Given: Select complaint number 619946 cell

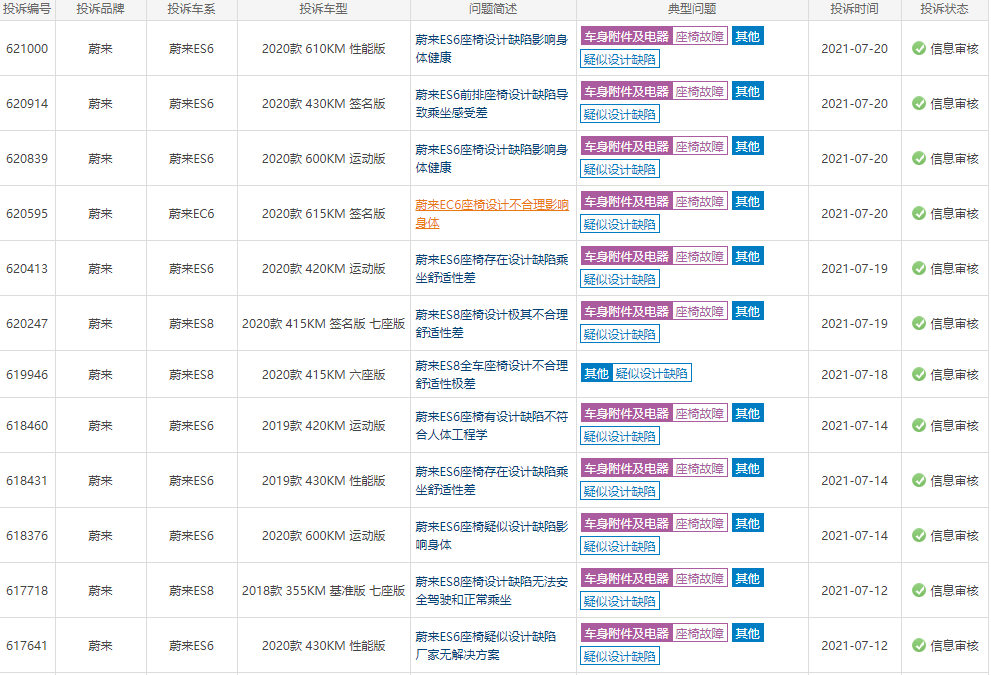Looking at the screenshot, I should [x=27, y=375].
